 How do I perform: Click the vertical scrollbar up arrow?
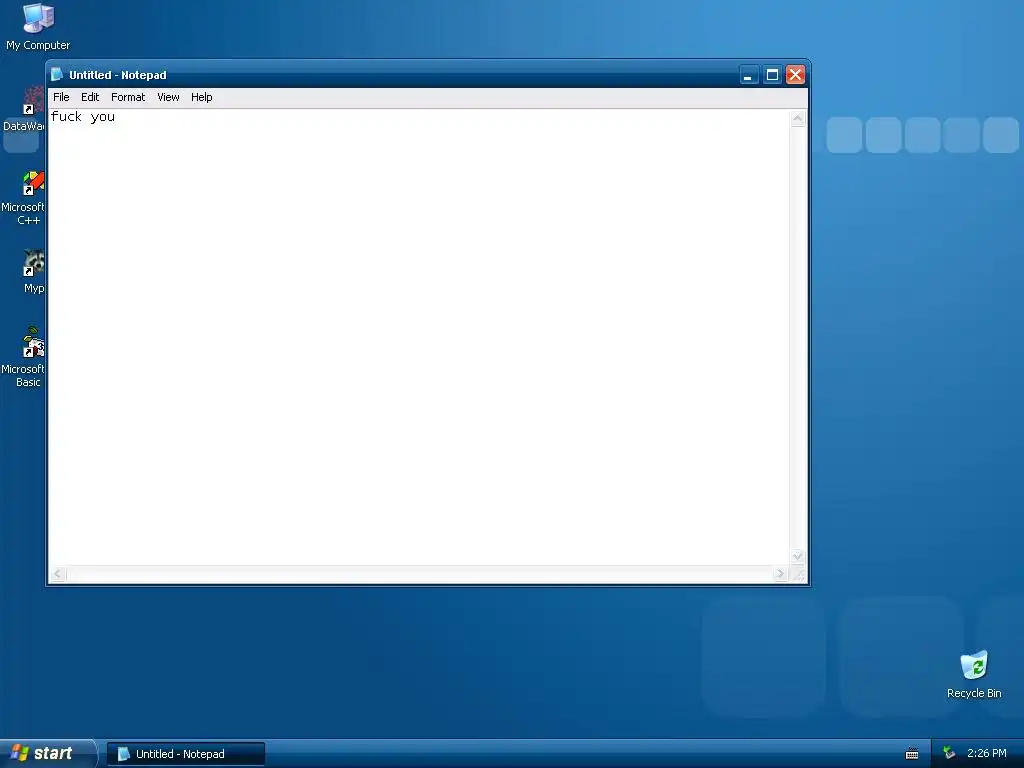click(797, 118)
